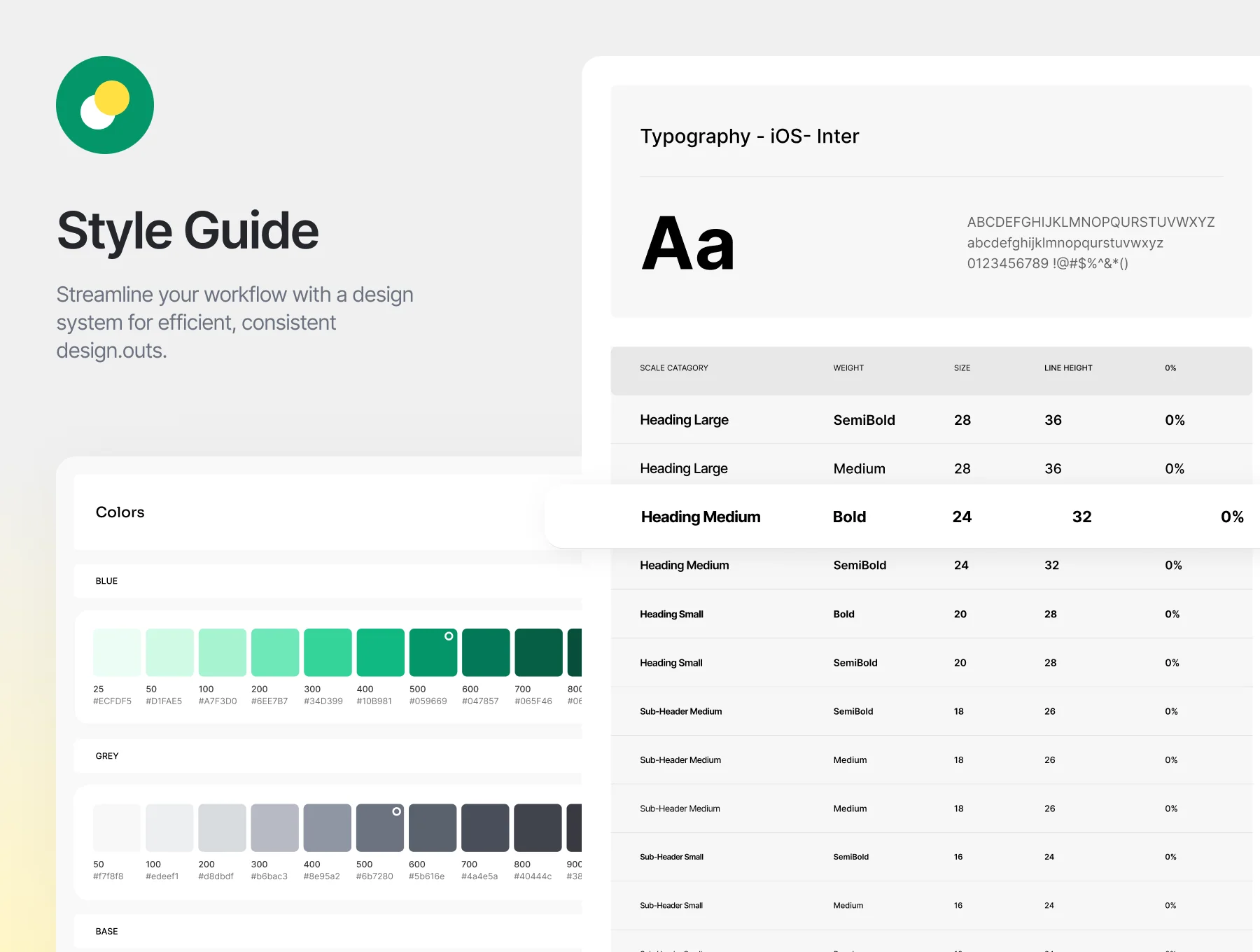The image size is (1260, 952).
Task: Click the "#D1FAE5" hex code
Action: coord(164,701)
